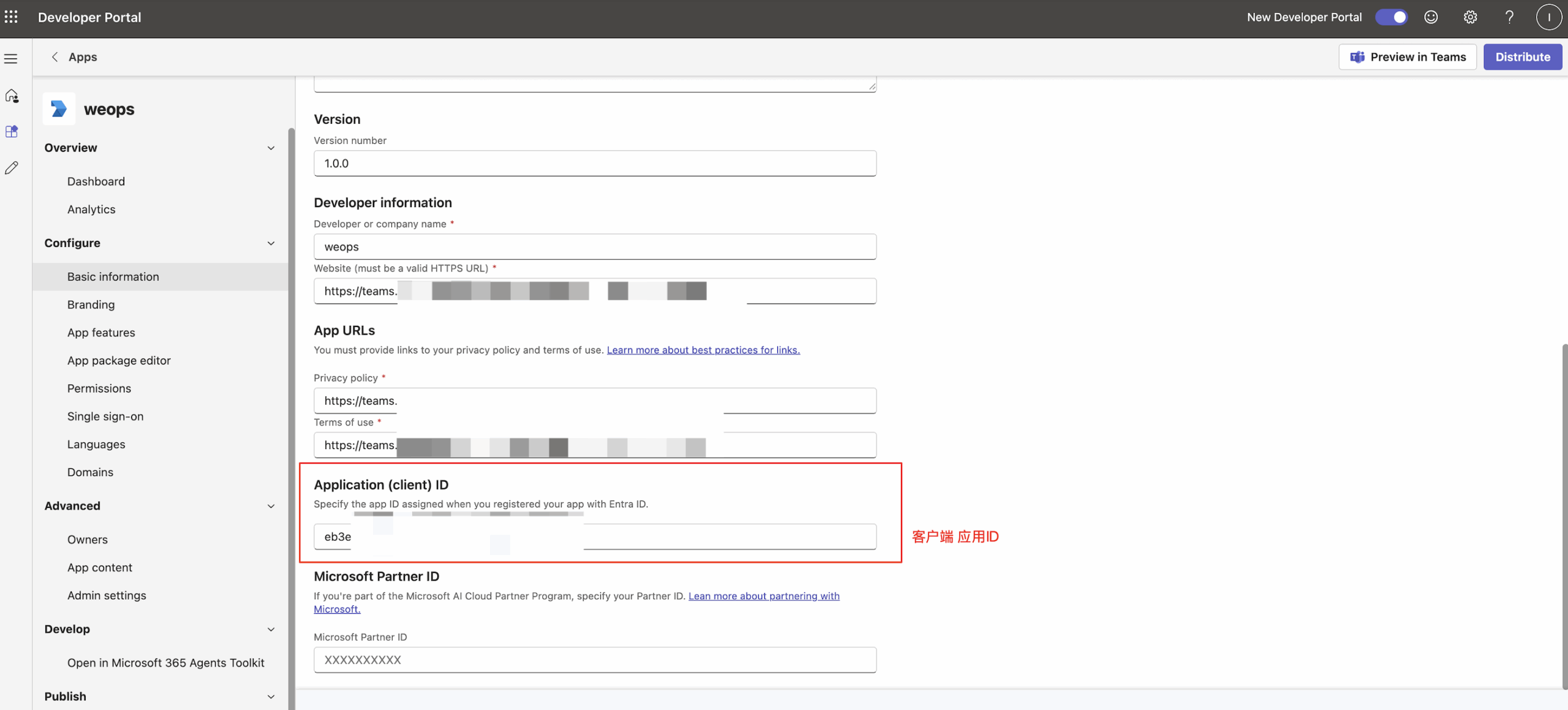Click the main page vertical scrollbar

[1564, 516]
